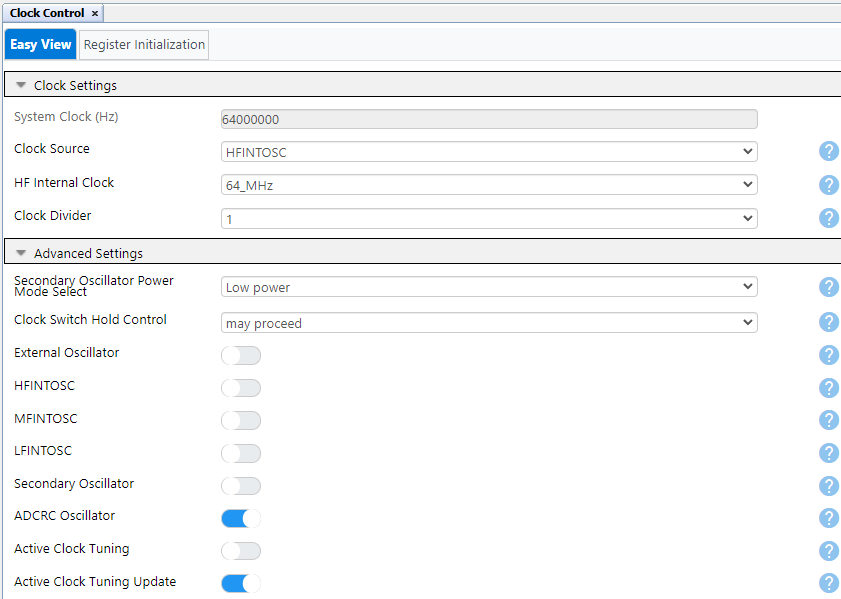Disable the ADCRC Oscillator toggle
Viewport: 841px width, 599px height.
coord(240,518)
